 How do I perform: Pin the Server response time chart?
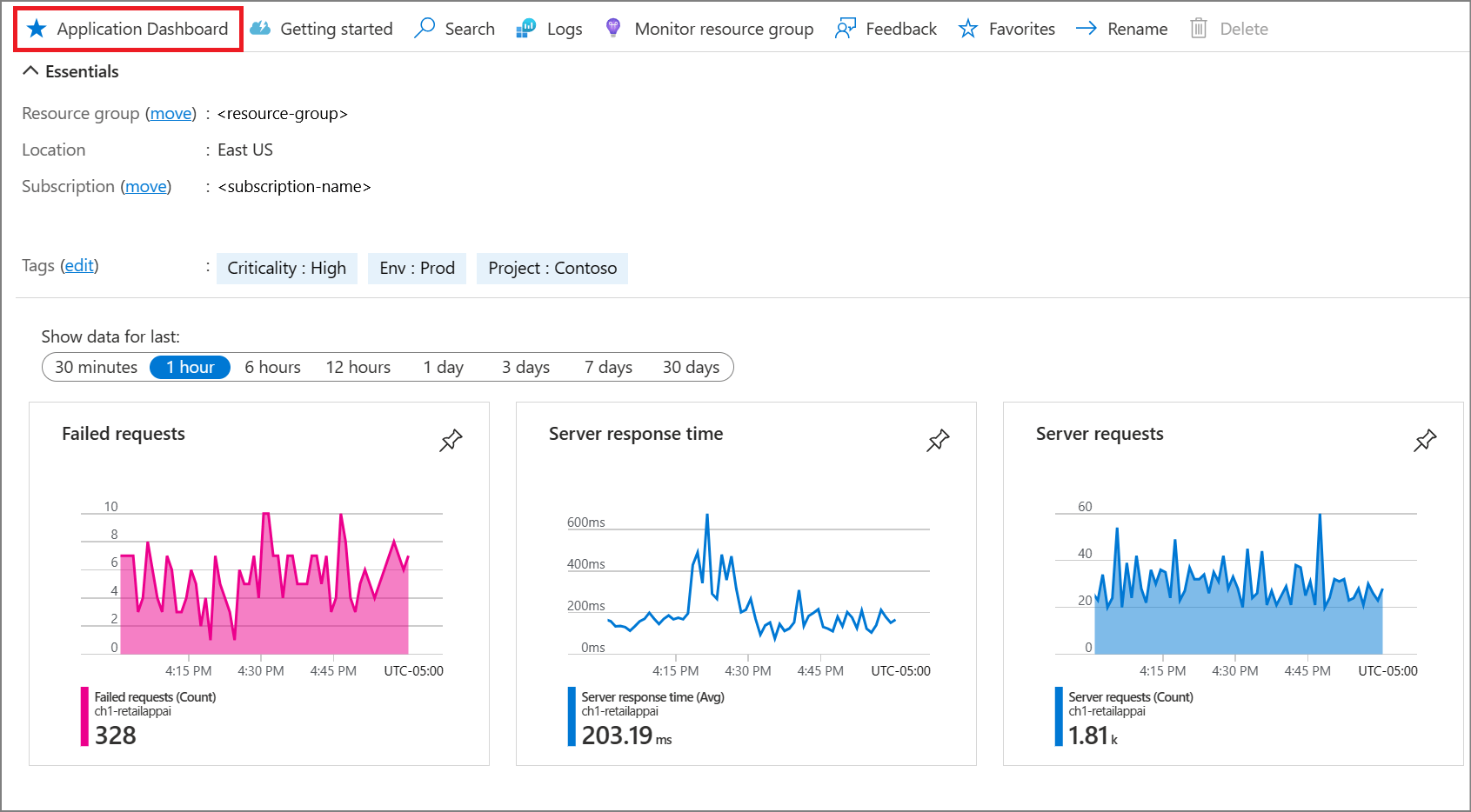938,441
